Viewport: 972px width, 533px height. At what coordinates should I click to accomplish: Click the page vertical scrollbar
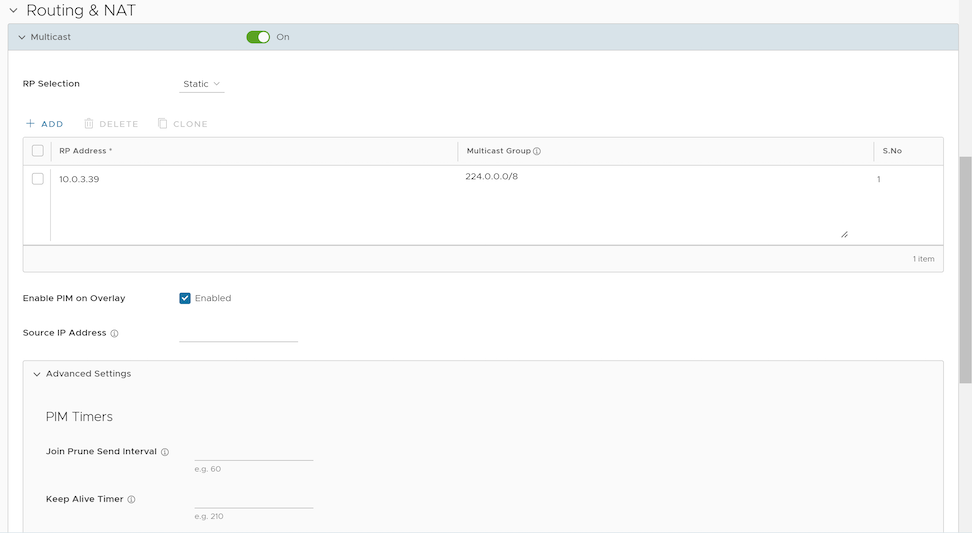tap(965, 270)
